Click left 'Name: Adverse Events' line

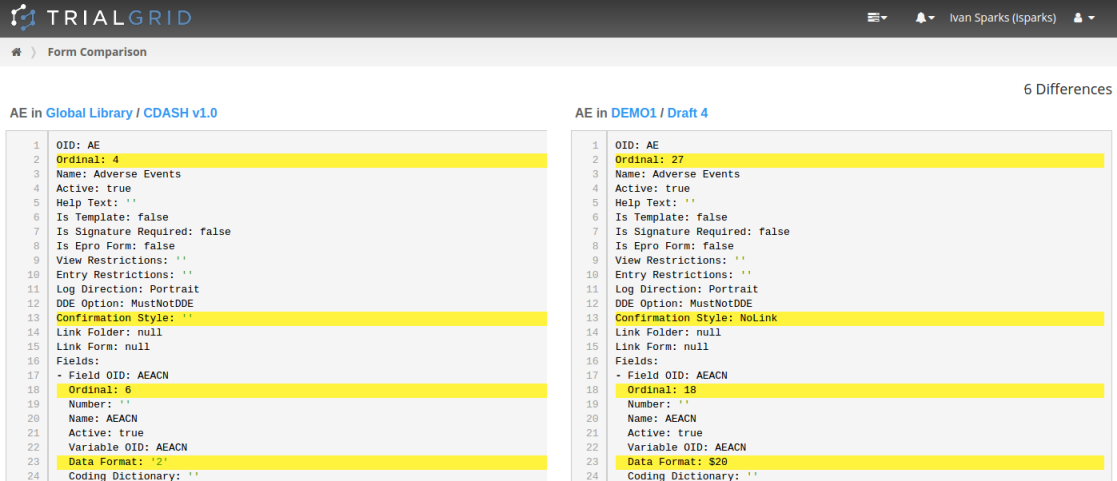tap(118, 174)
